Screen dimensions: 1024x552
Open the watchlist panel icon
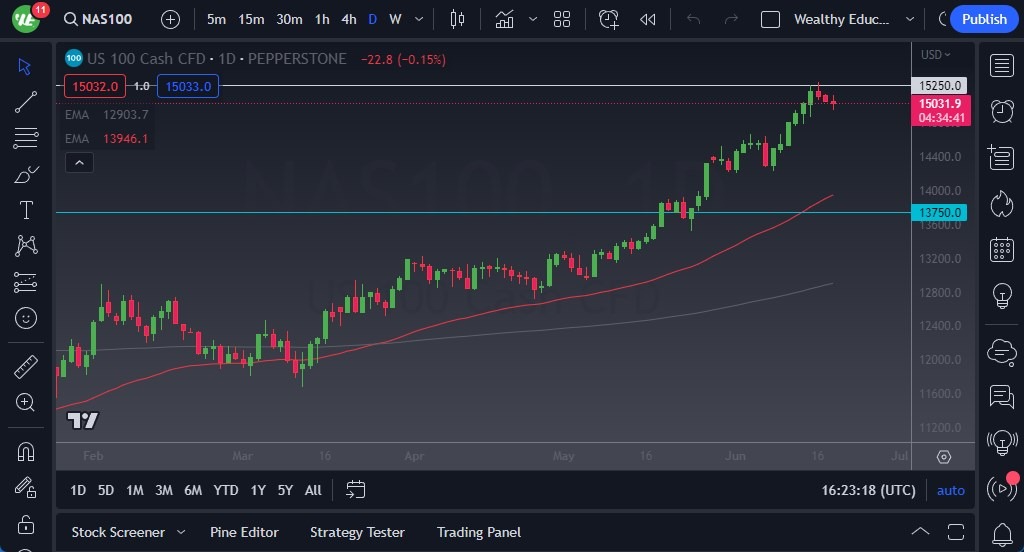point(1001,66)
